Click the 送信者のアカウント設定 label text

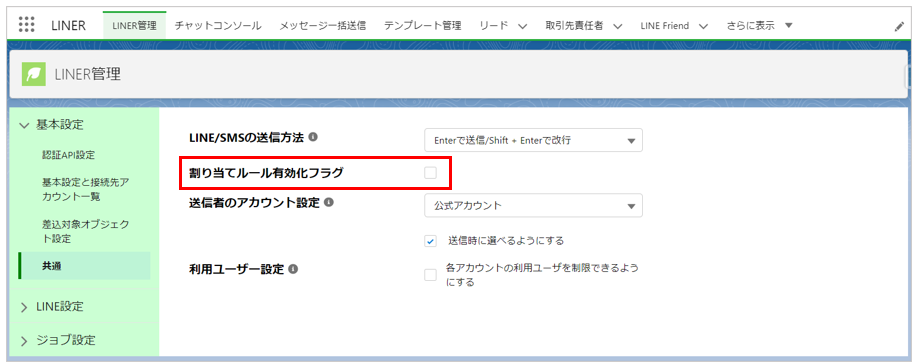point(255,202)
